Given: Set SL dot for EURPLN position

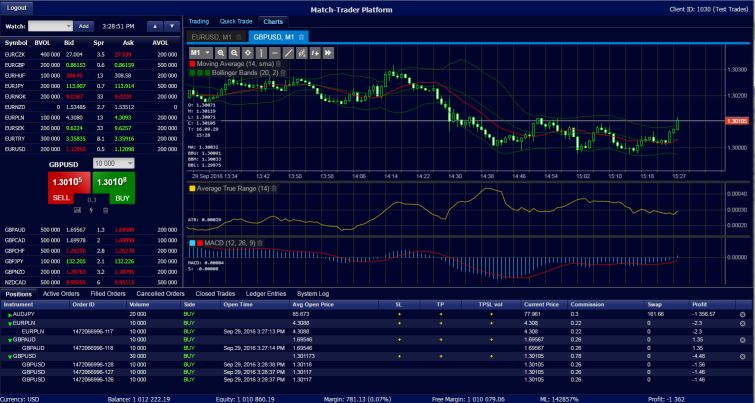Looking at the screenshot, I should (x=399, y=323).
